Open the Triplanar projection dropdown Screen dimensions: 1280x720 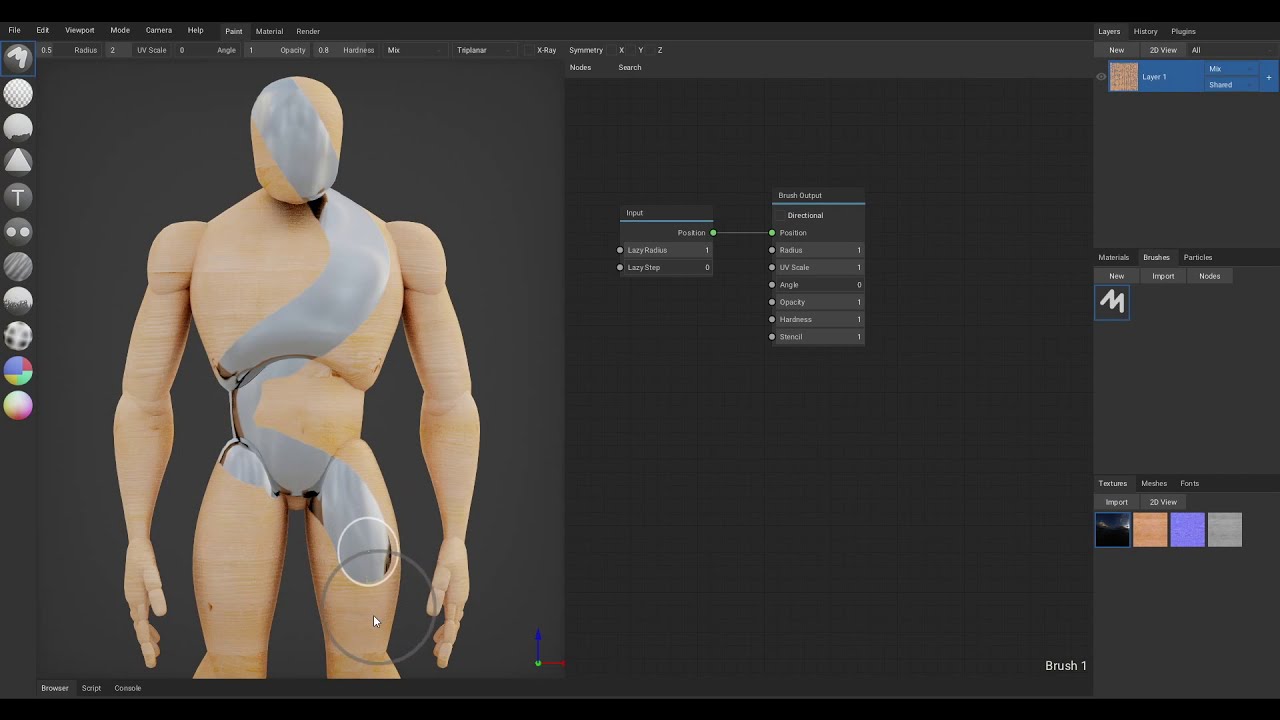coord(483,50)
